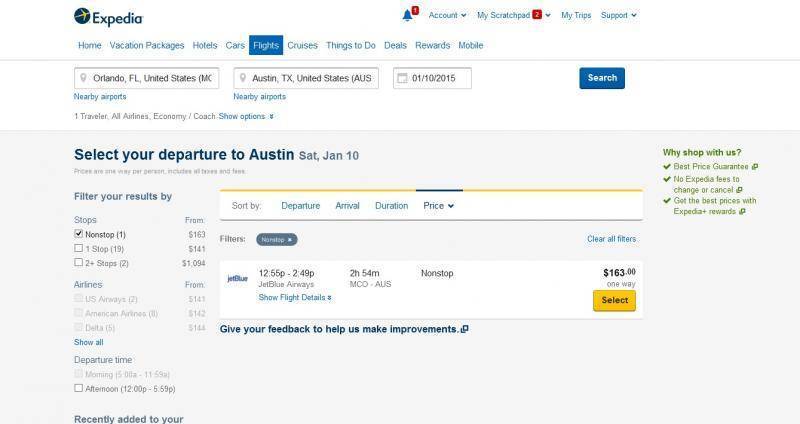
Task: Click the Expedia logo
Action: click(109, 16)
